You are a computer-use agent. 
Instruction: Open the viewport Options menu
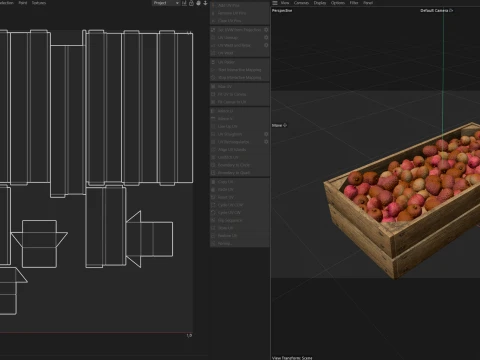[338, 3]
